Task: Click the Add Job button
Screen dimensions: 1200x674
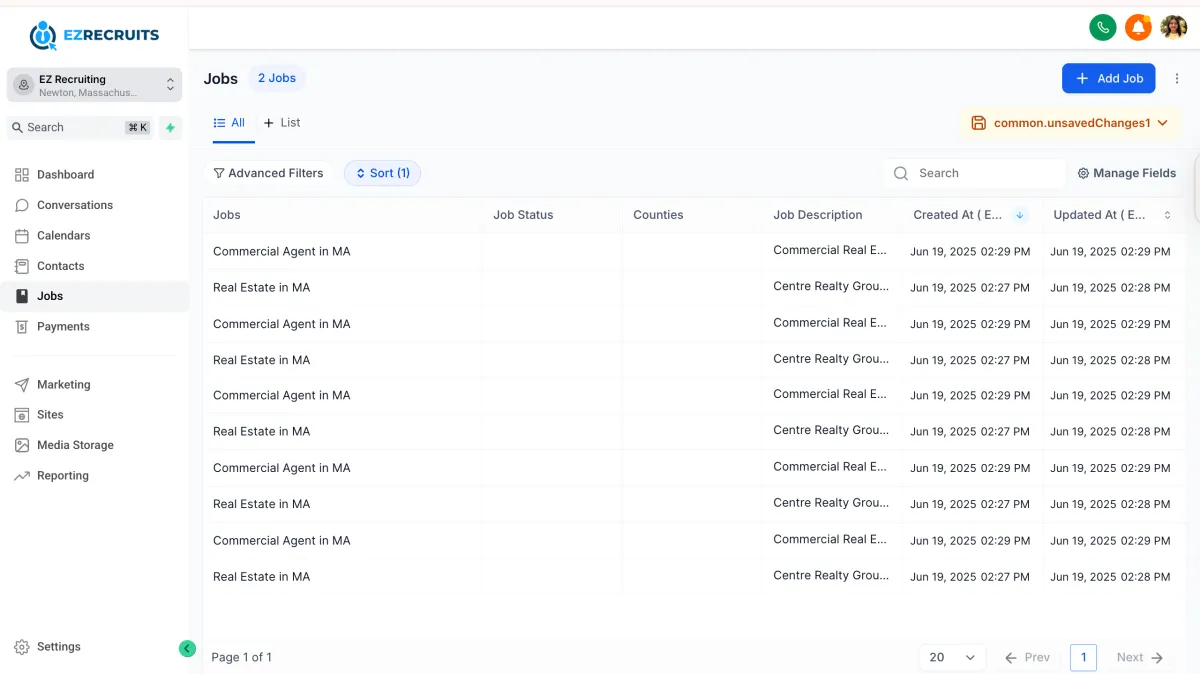Action: 1109,78
